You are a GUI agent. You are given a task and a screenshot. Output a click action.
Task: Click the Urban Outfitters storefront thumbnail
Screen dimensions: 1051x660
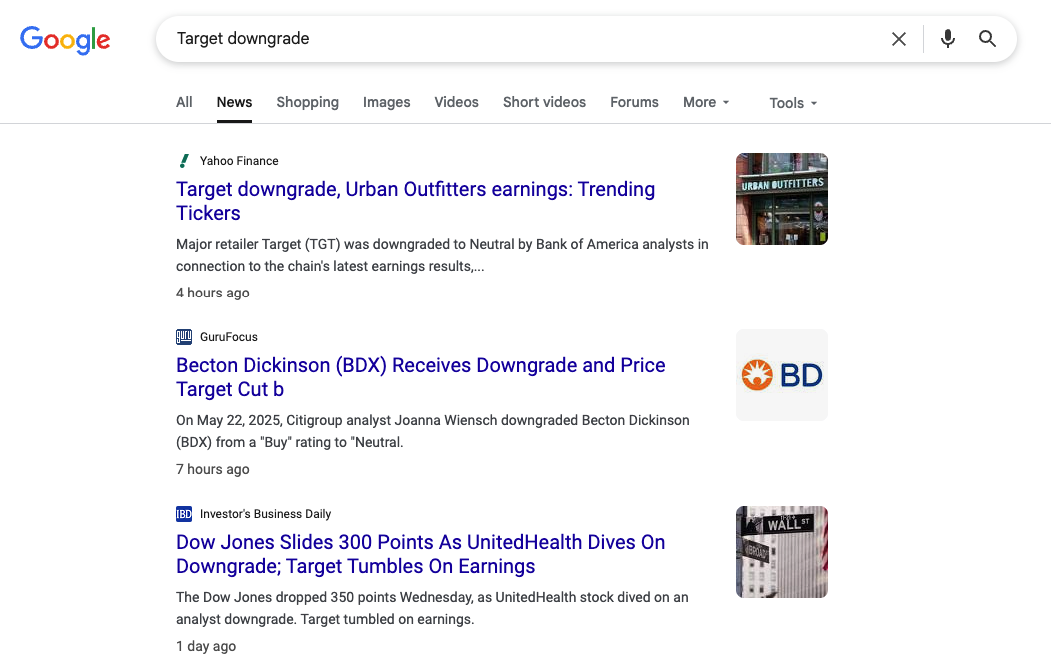tap(781, 199)
